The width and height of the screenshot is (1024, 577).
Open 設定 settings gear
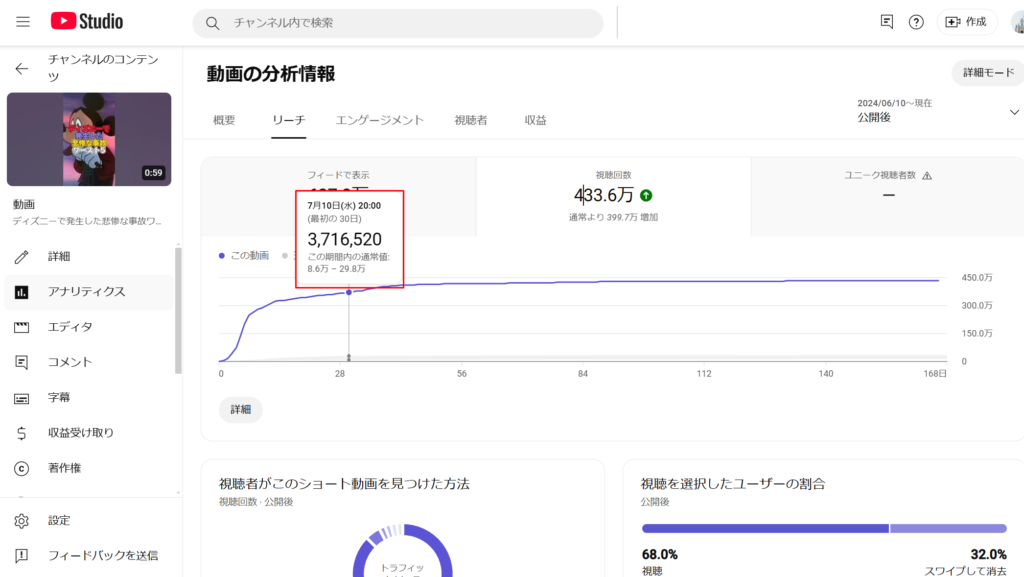point(22,521)
